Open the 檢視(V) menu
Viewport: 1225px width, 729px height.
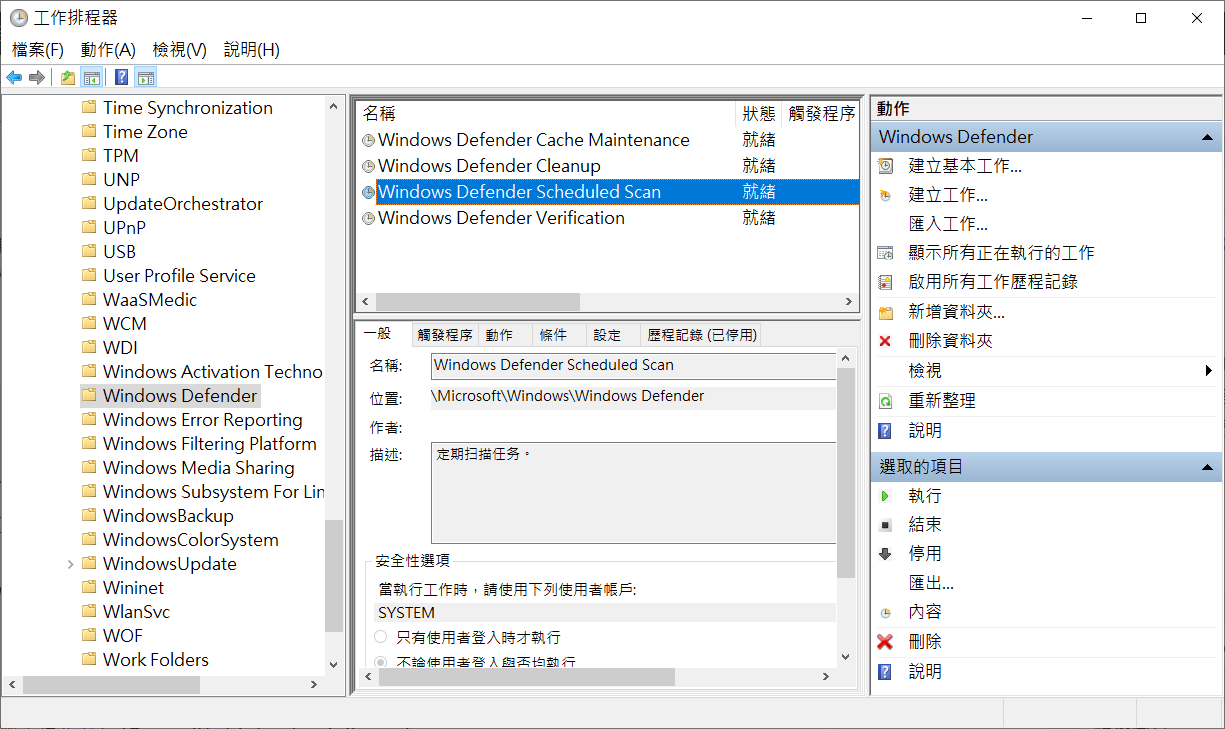(180, 50)
